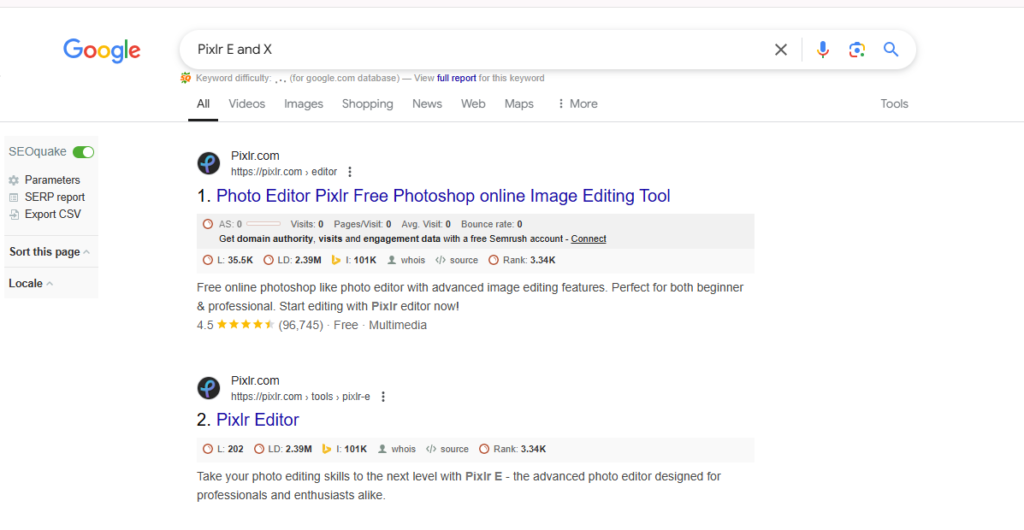The width and height of the screenshot is (1024, 530).
Task: Select the All tab
Action: (203, 104)
